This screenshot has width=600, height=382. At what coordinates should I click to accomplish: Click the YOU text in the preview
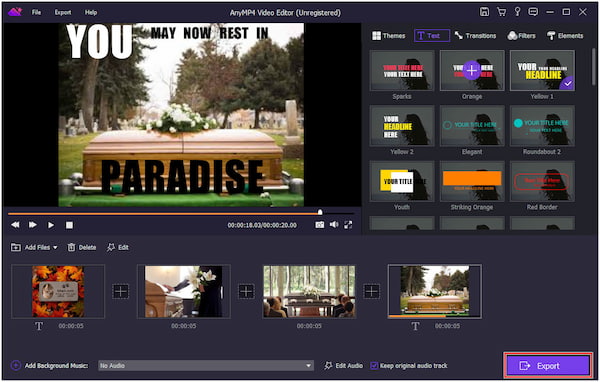click(x=99, y=41)
